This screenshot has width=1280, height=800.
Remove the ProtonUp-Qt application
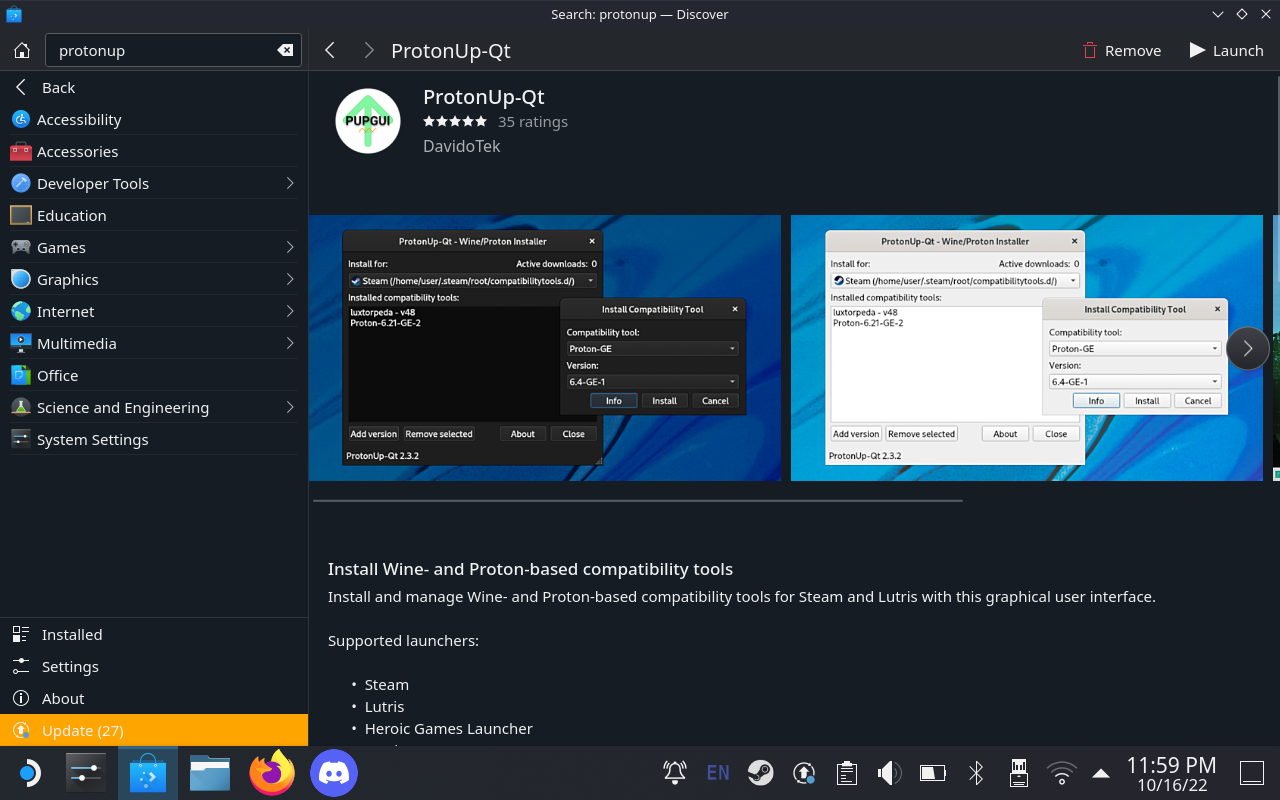tap(1122, 50)
